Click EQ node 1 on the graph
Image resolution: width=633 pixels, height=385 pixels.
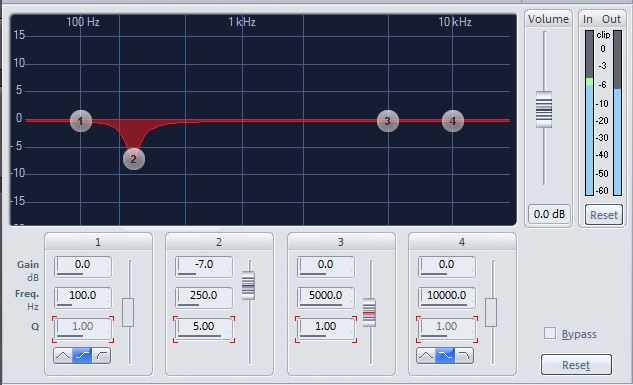coord(81,121)
